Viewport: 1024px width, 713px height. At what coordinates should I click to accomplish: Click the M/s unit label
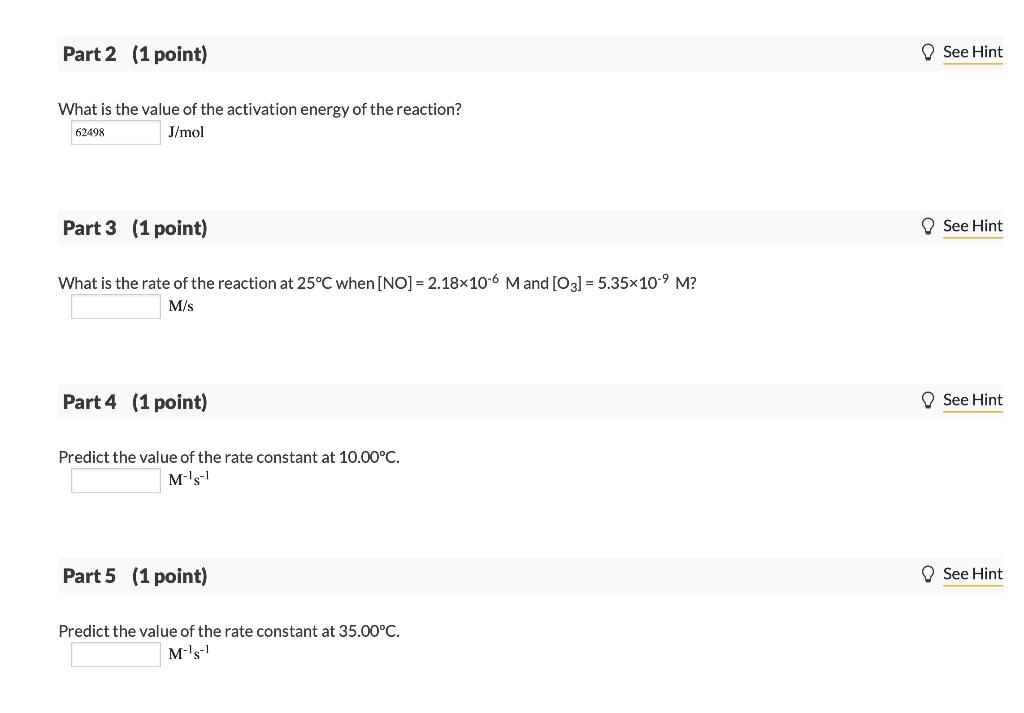[x=181, y=306]
